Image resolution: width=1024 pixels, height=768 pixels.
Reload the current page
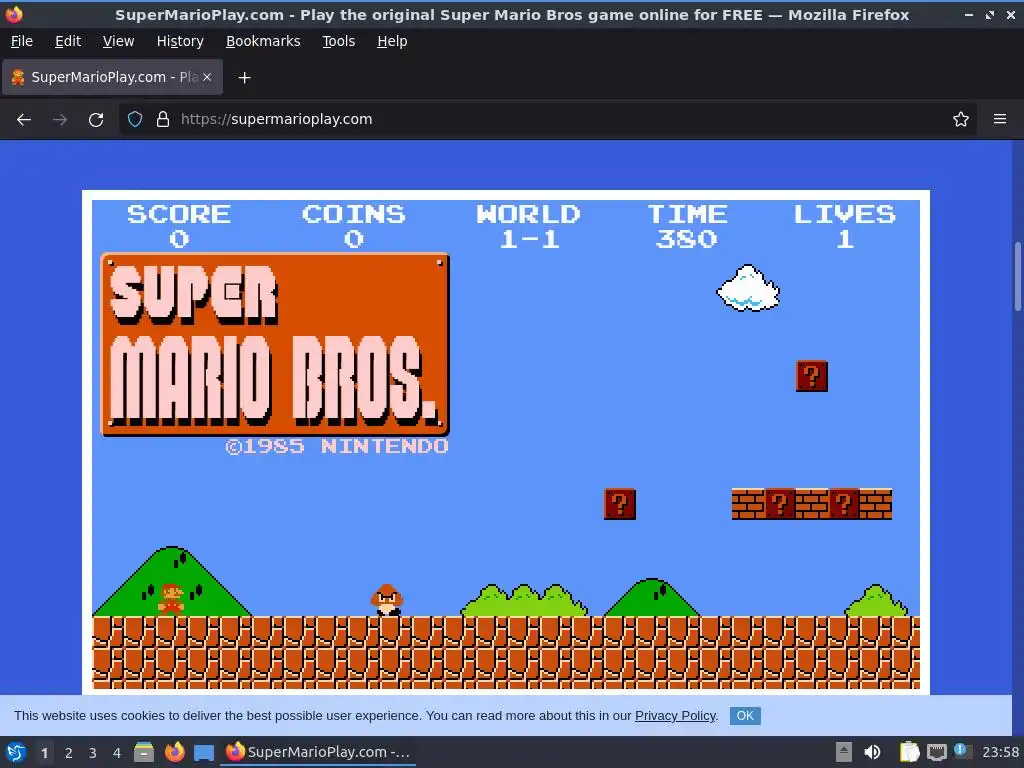click(x=96, y=120)
